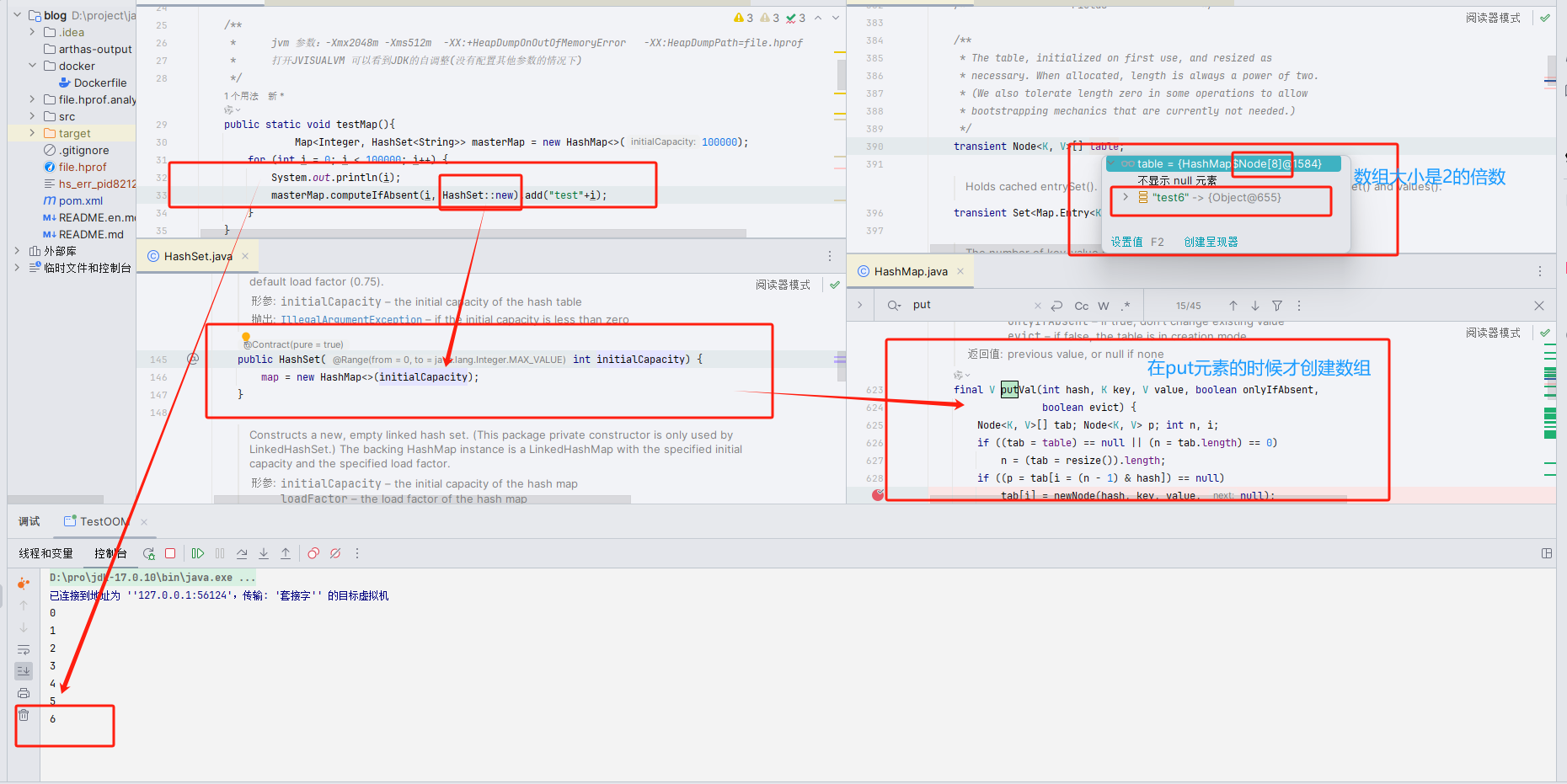Click the 设置值 link in the popup

[x=1126, y=242]
